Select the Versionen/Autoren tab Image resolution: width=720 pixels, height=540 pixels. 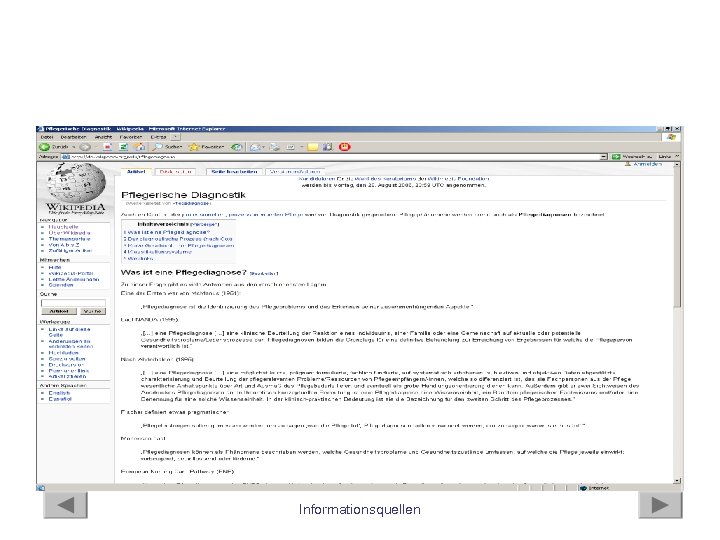(x=294, y=172)
